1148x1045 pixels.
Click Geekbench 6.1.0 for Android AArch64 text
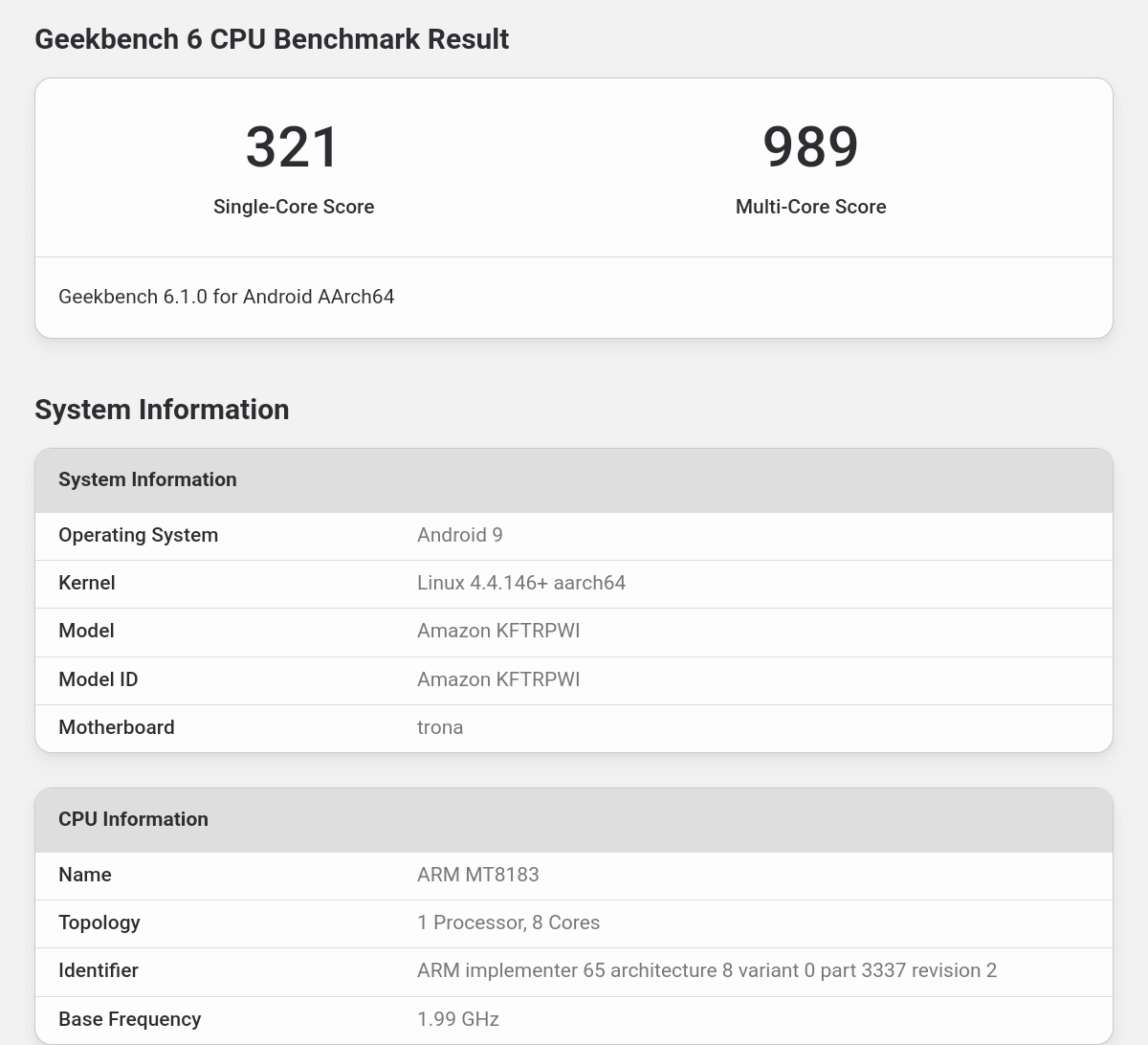[x=227, y=297]
